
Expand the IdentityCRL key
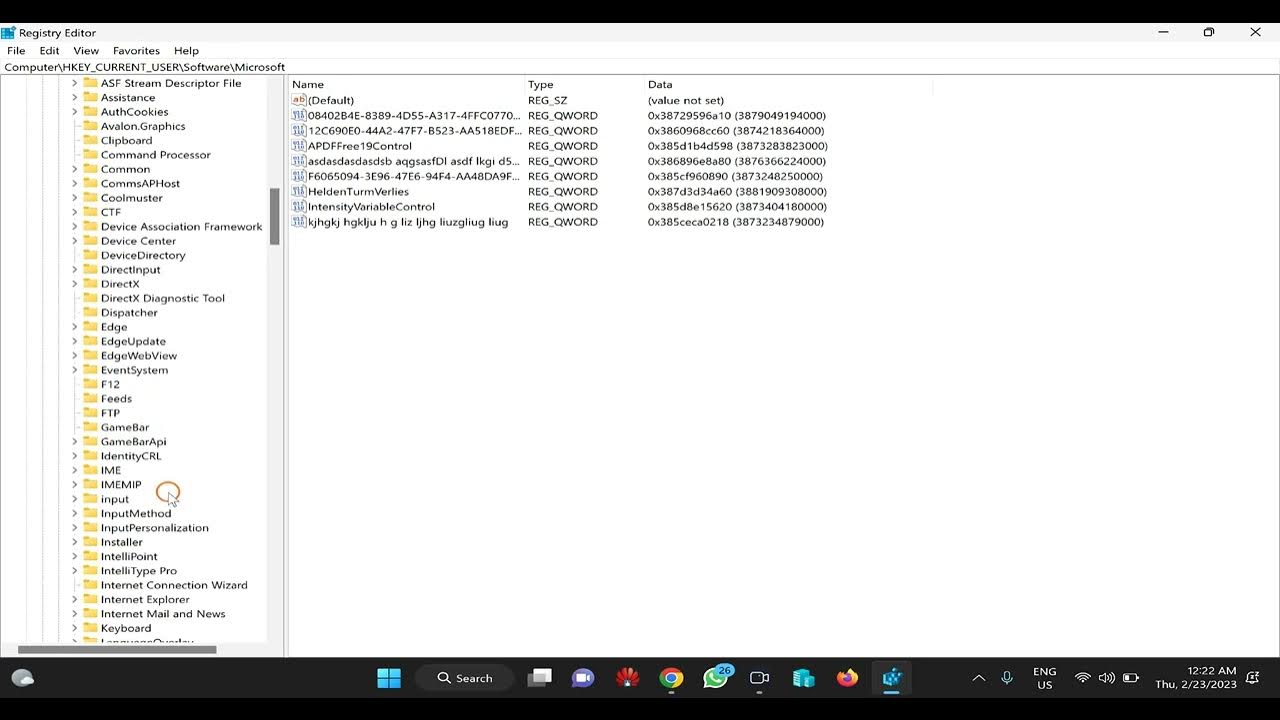click(x=74, y=456)
